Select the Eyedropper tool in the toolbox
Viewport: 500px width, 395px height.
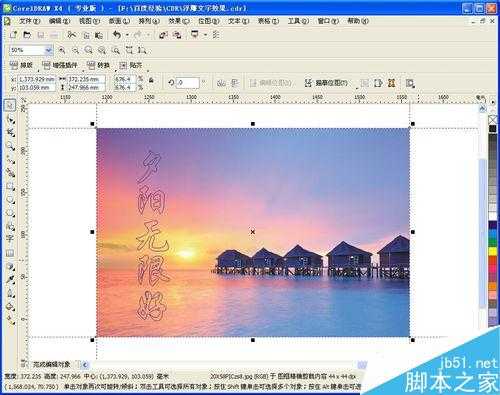click(10, 280)
